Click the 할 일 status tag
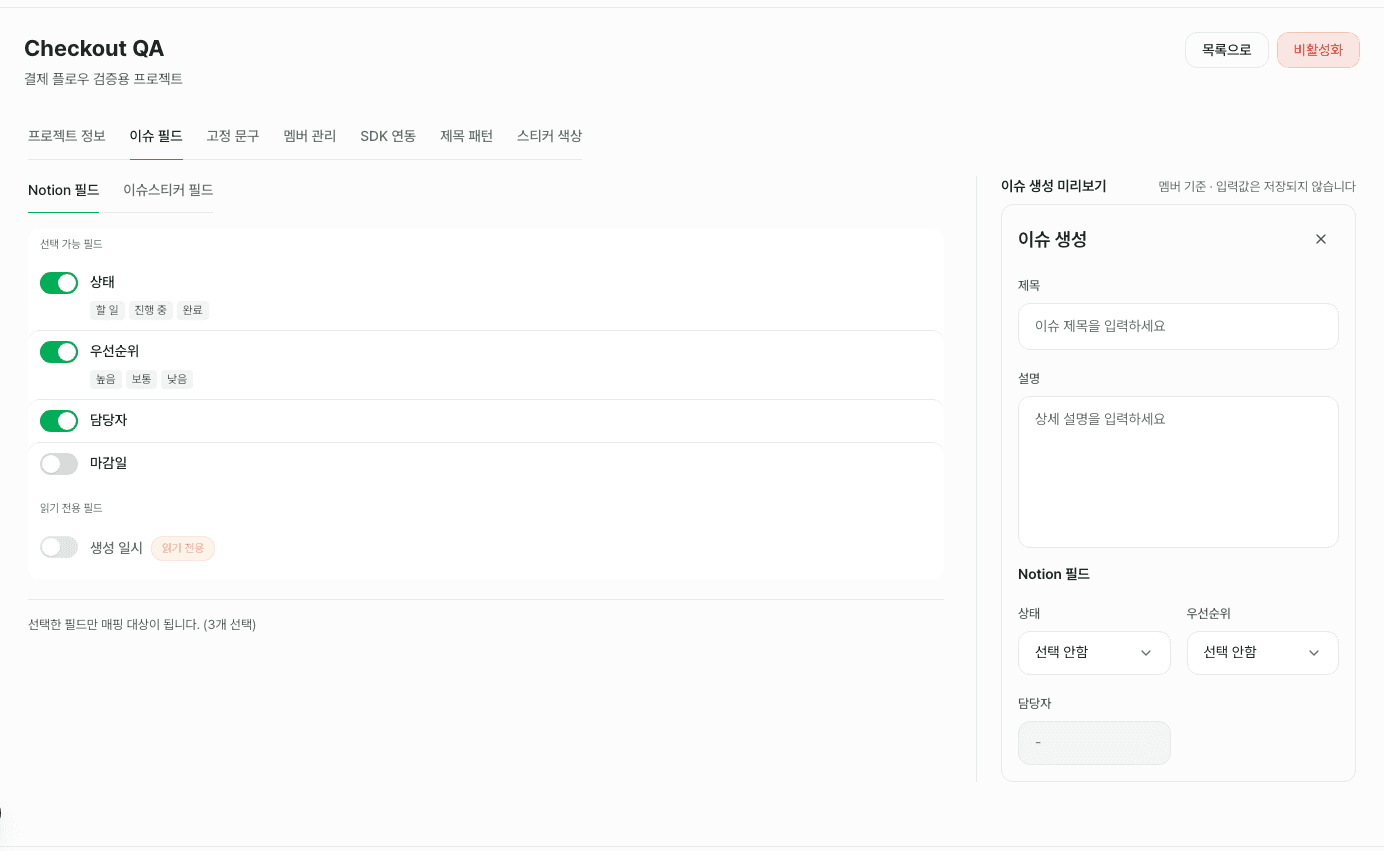The image size is (1384, 851). (107, 310)
